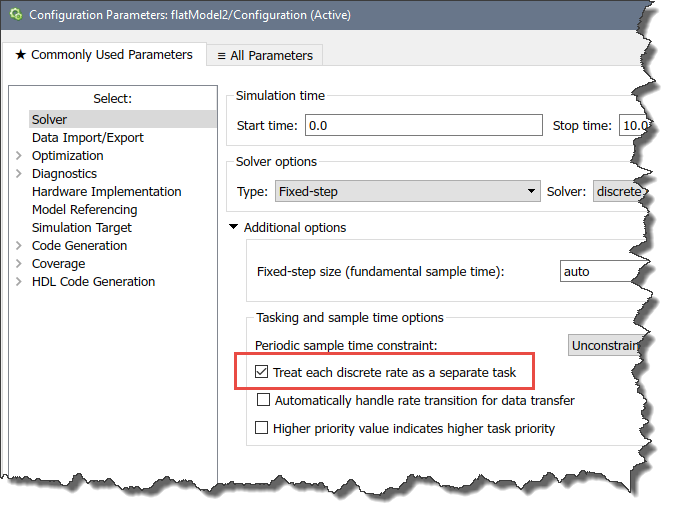The height and width of the screenshot is (517, 677).
Task: Expand HDL Code Generation node arrow
Action: click(19, 282)
